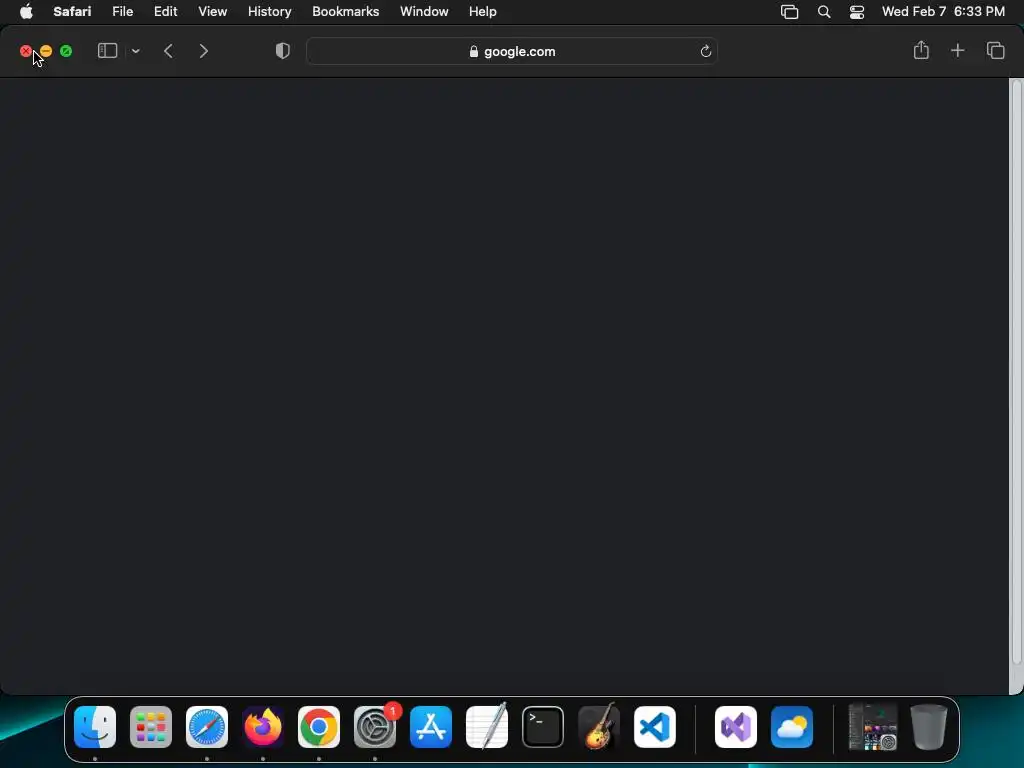Show the Safari sidebar

tap(107, 51)
